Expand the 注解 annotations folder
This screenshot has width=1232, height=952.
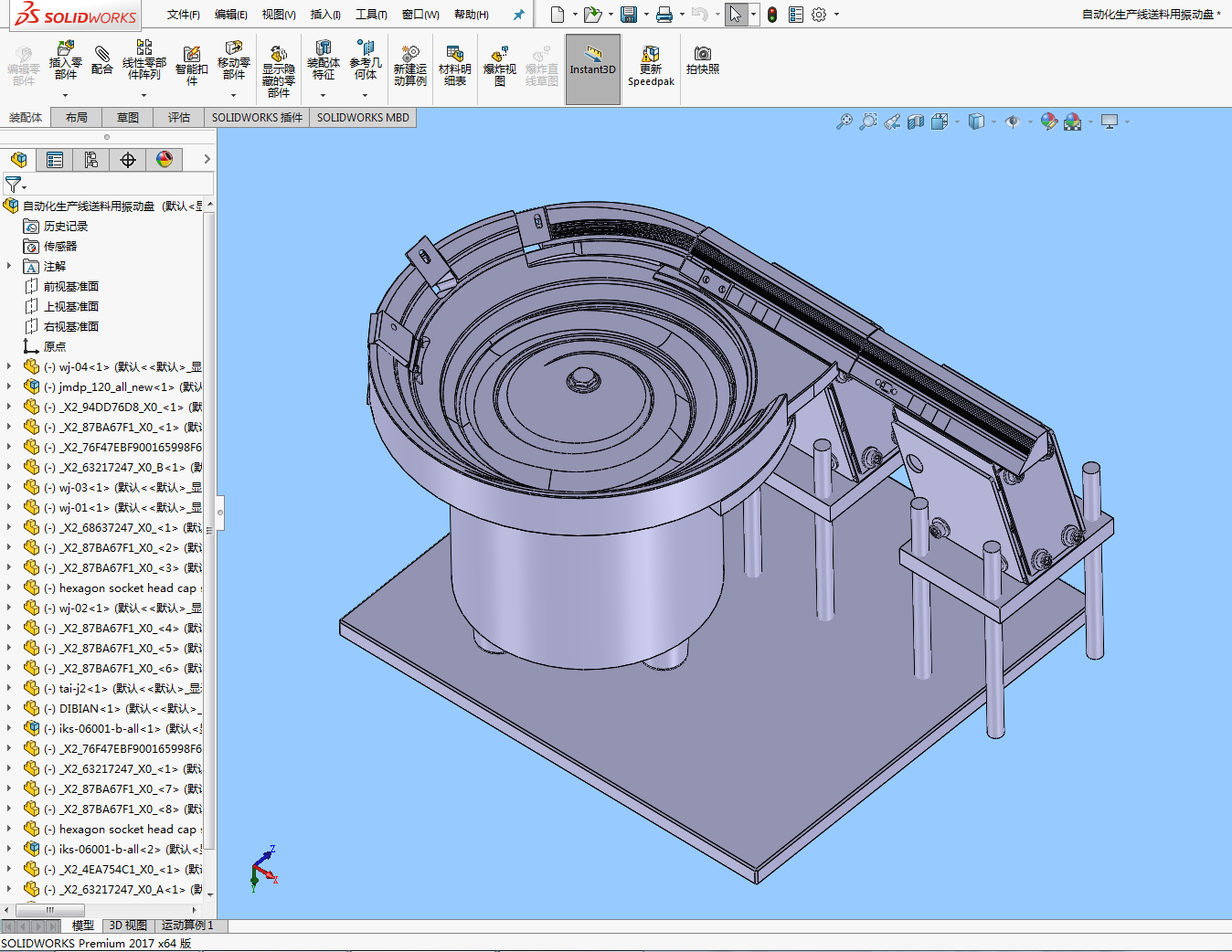pos(9,266)
